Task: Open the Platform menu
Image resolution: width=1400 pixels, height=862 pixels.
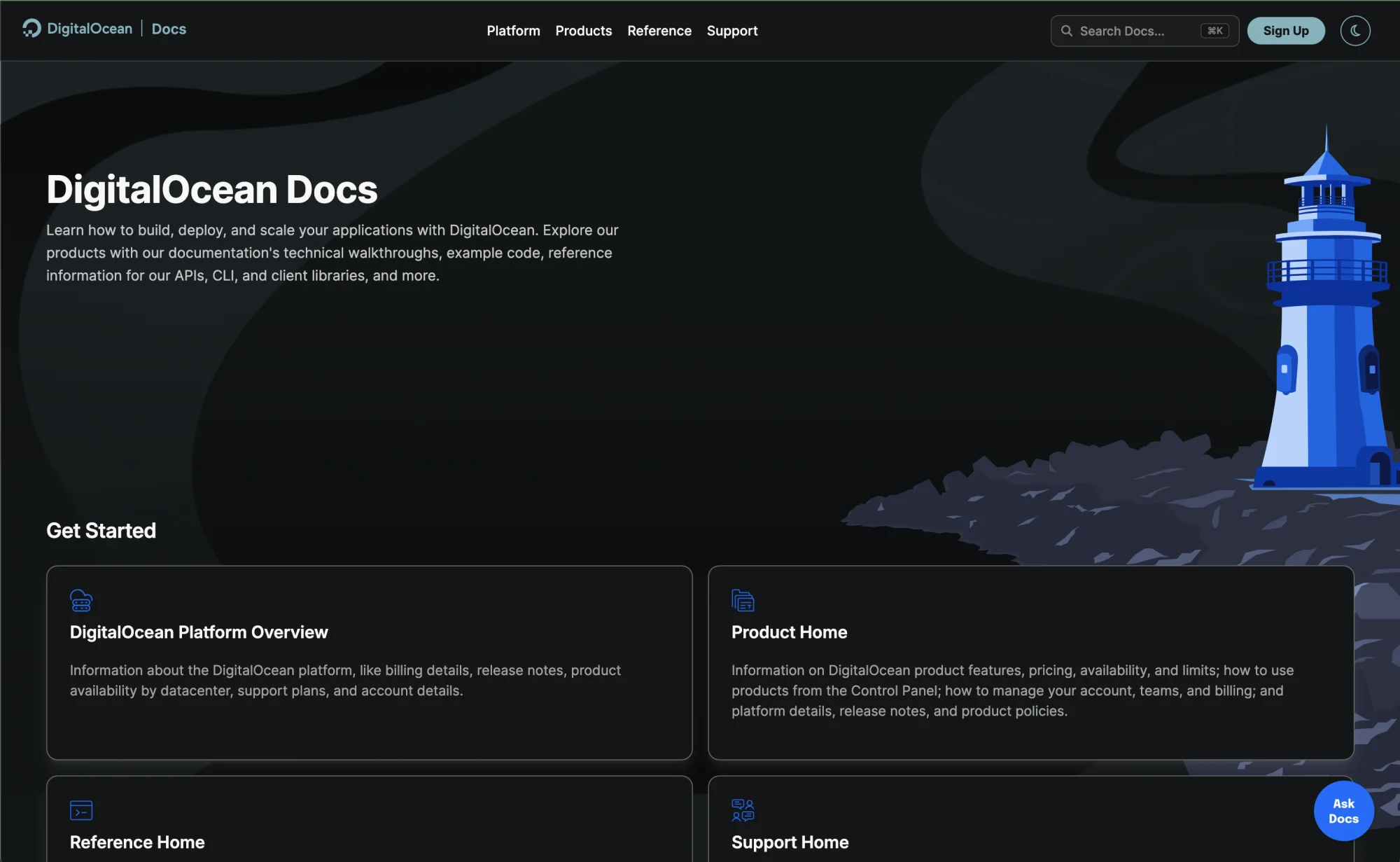Action: click(513, 31)
